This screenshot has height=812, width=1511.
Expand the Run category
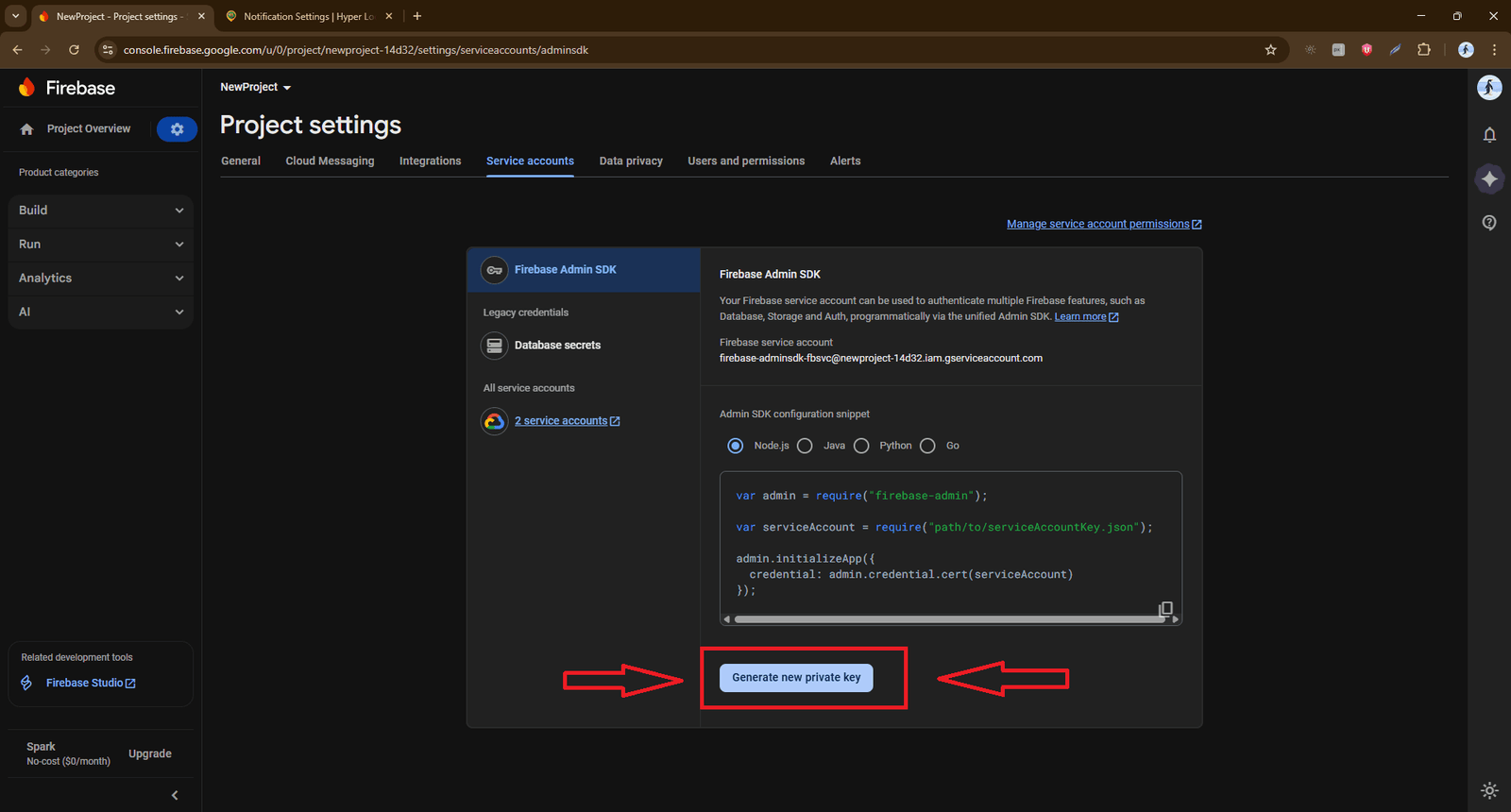101,245
